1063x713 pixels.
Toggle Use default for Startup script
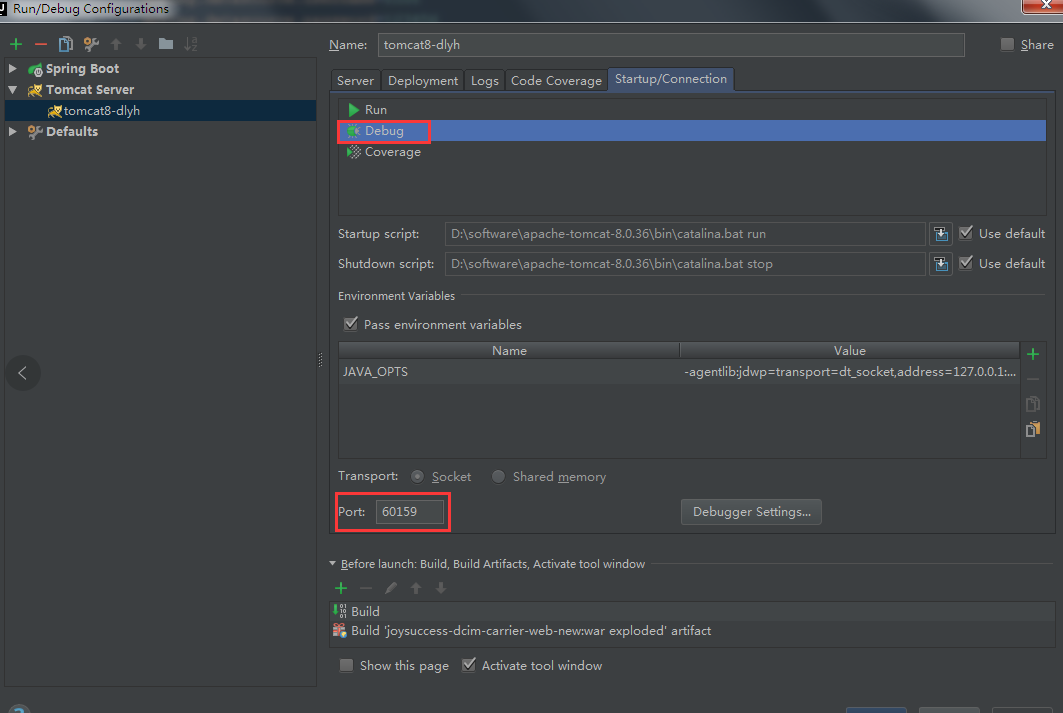tap(966, 233)
